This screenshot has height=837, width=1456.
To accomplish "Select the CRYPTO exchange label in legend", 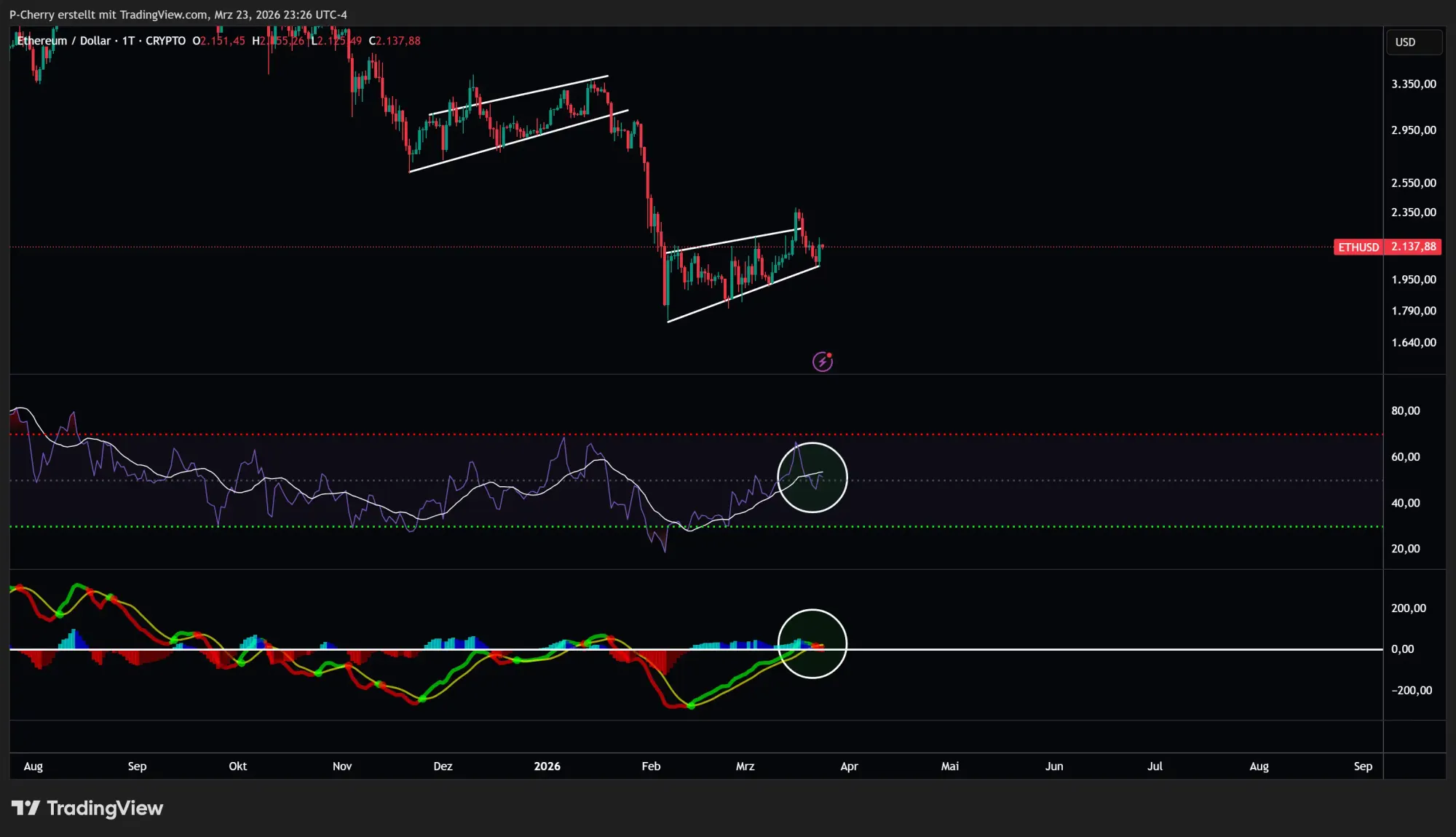I will [166, 41].
